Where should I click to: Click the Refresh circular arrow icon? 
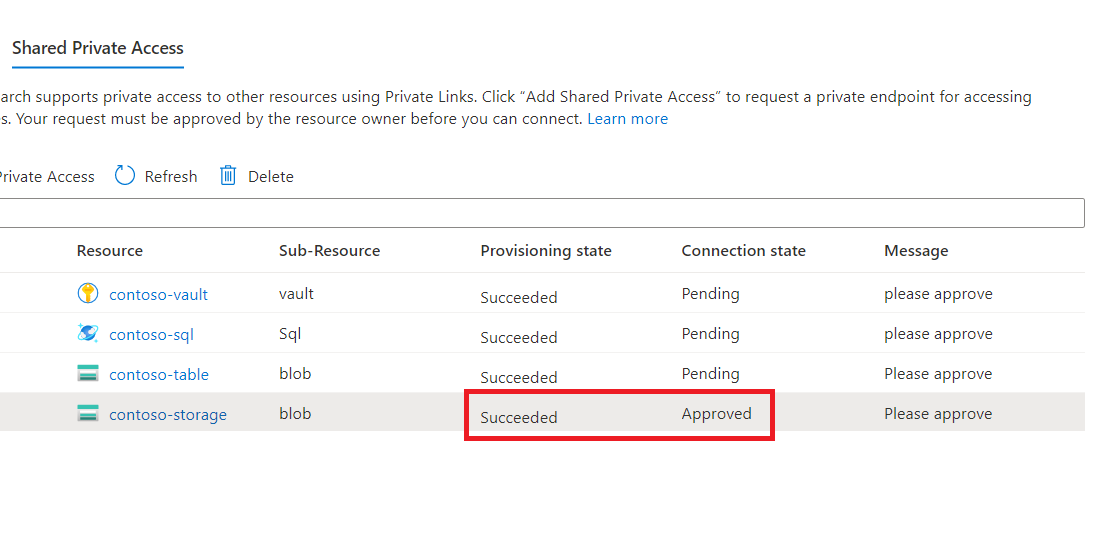pos(125,176)
